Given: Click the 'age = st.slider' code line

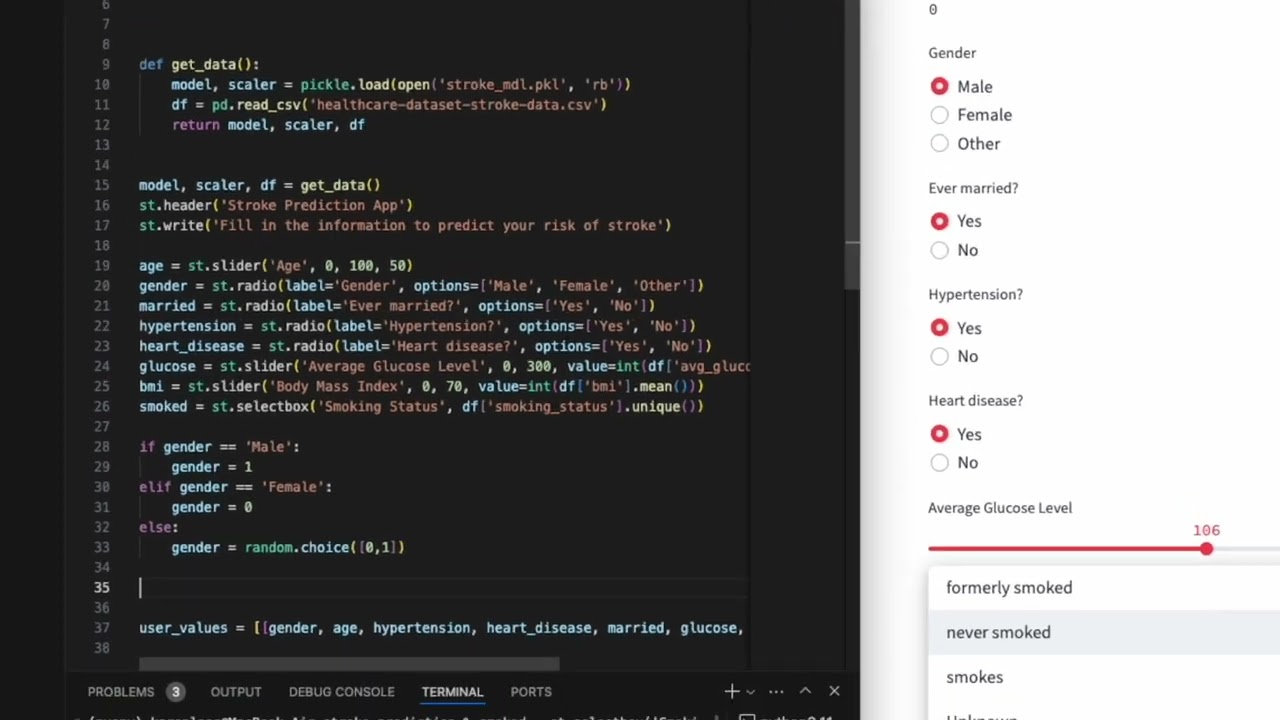Looking at the screenshot, I should 275,266.
